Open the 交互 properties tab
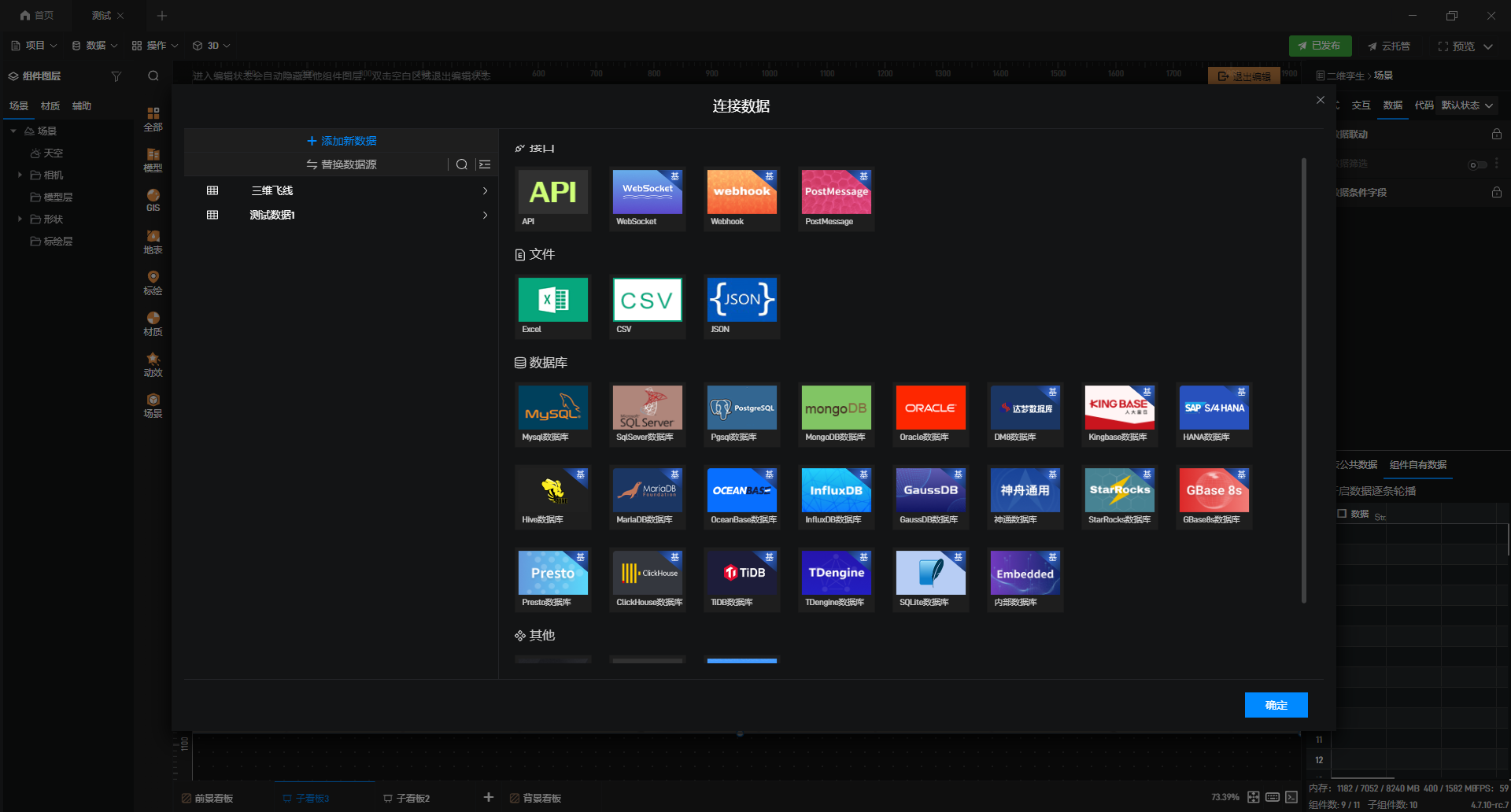 [1361, 105]
